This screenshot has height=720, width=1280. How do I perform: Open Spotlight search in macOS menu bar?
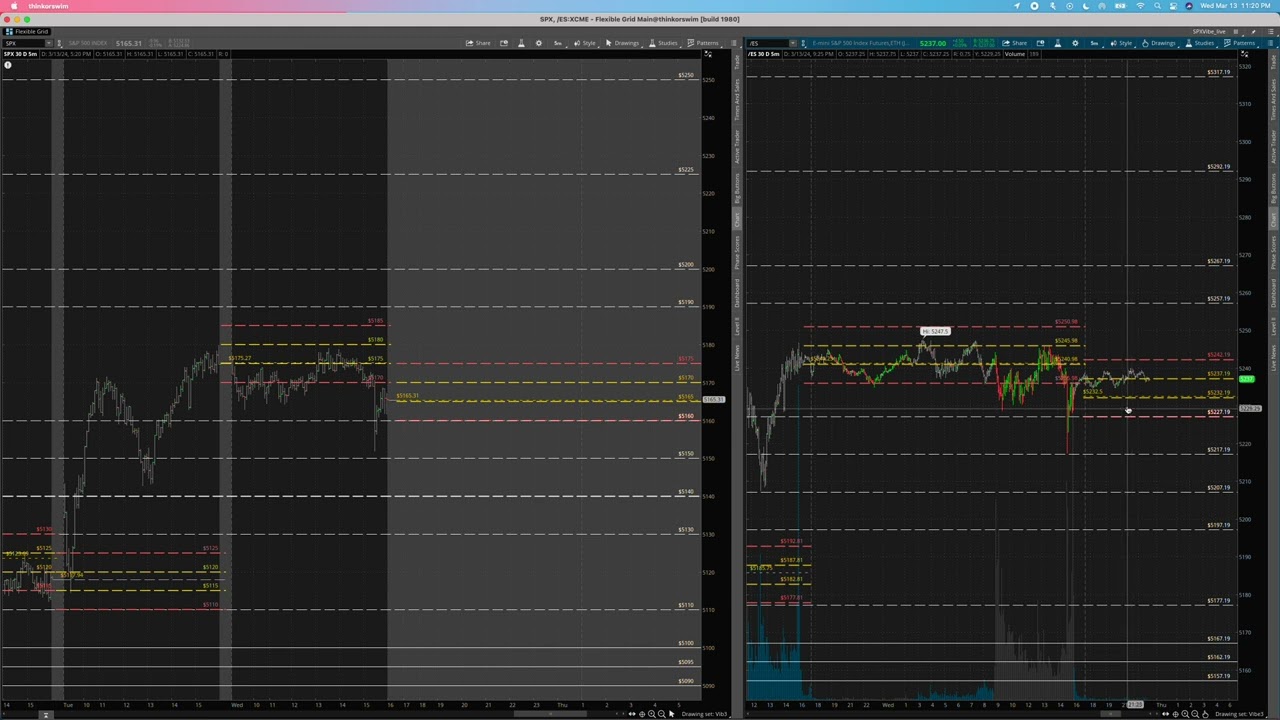(x=1158, y=6)
